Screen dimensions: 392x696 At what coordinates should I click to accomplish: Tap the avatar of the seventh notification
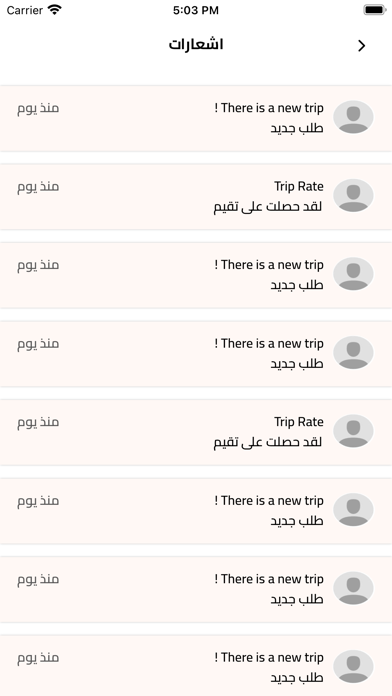tap(353, 588)
